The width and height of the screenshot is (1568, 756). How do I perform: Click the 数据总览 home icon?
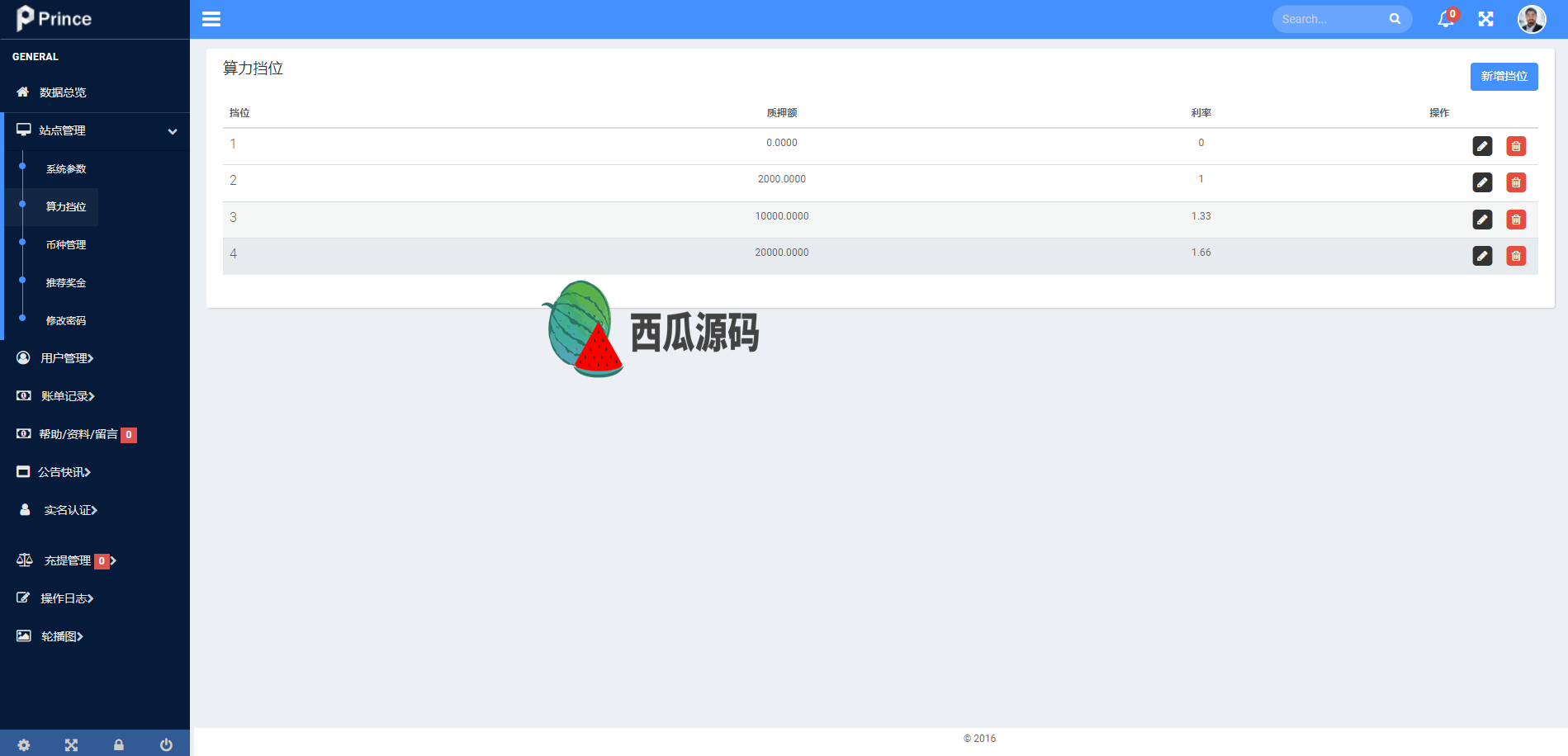[x=23, y=92]
